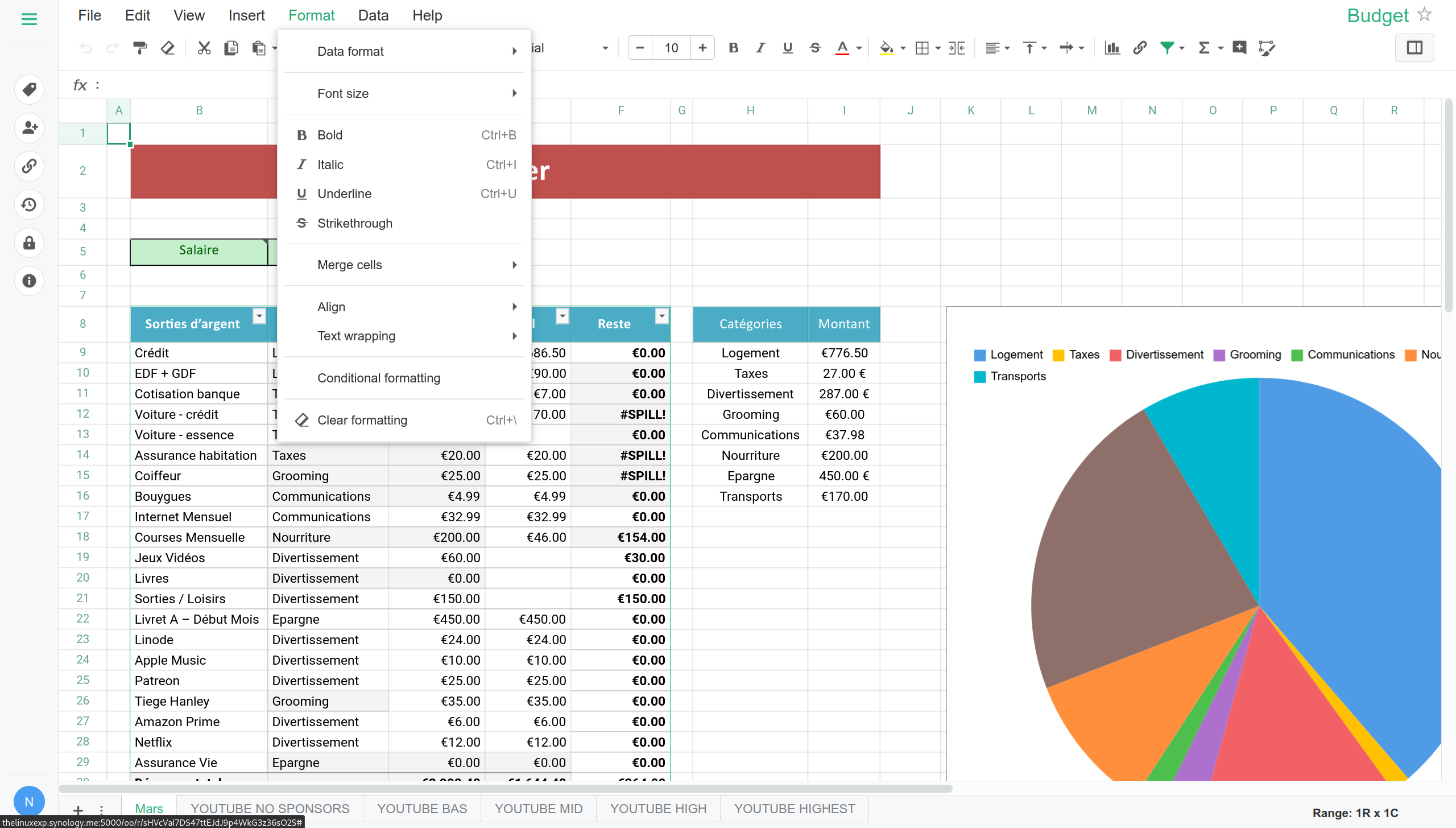Click the share link sidebar icon

point(29,166)
